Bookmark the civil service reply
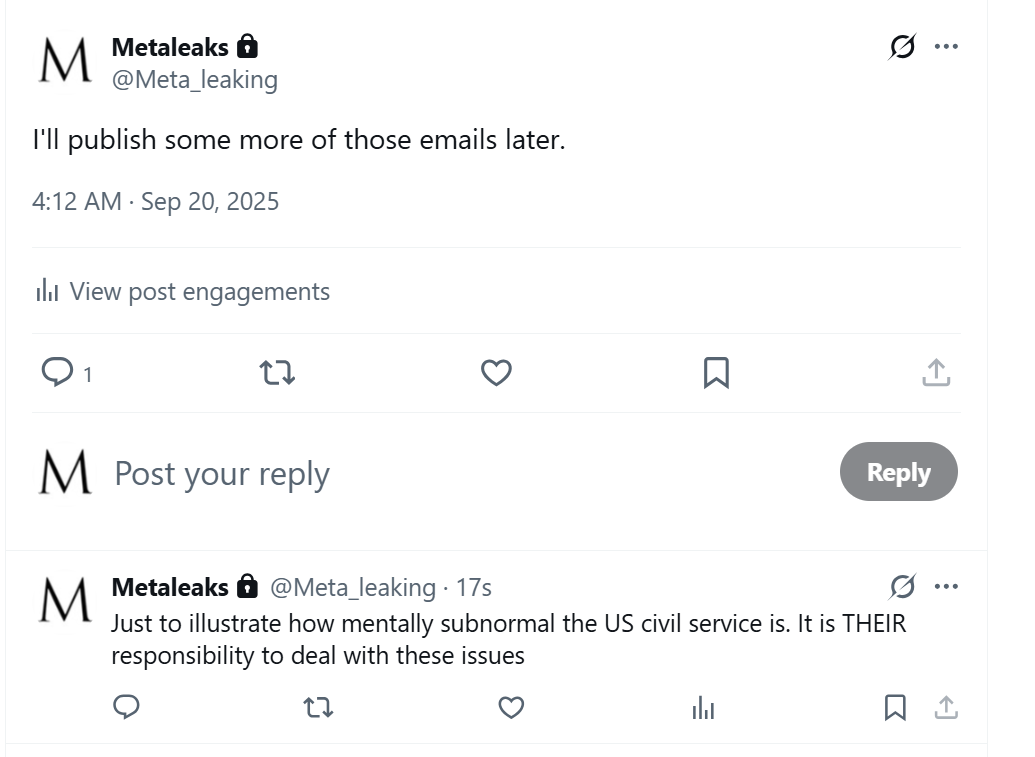Viewport: 1035px width, 757px height. pos(895,708)
